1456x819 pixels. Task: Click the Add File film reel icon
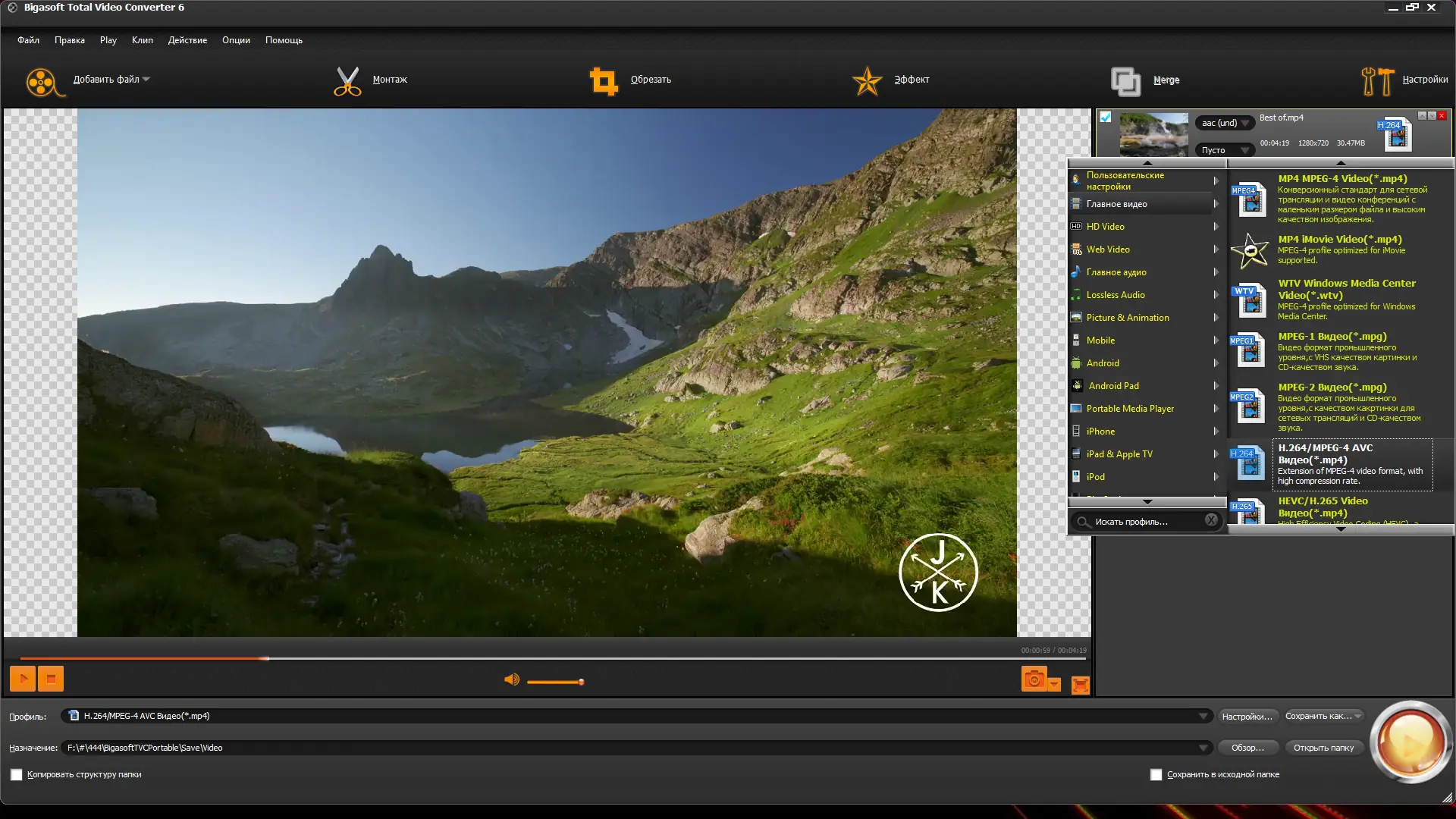point(42,81)
